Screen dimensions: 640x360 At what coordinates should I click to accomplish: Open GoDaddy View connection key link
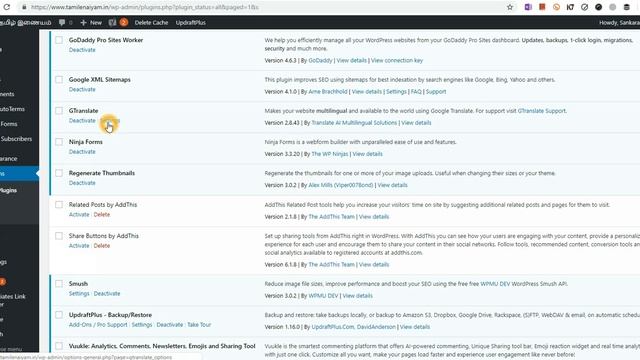tap(397, 60)
